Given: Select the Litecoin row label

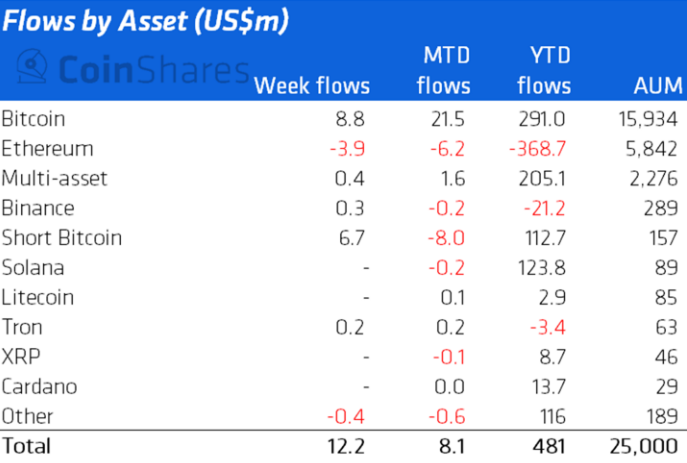Looking at the screenshot, I should coord(37,297).
